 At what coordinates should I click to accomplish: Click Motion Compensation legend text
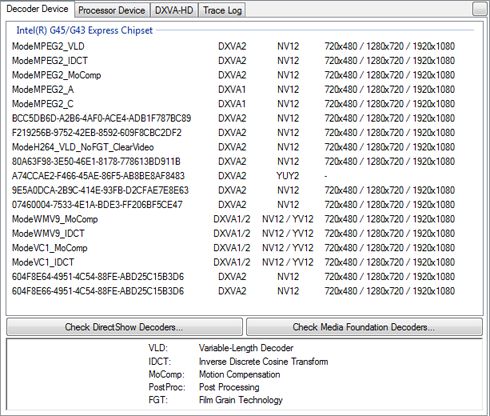pos(239,374)
